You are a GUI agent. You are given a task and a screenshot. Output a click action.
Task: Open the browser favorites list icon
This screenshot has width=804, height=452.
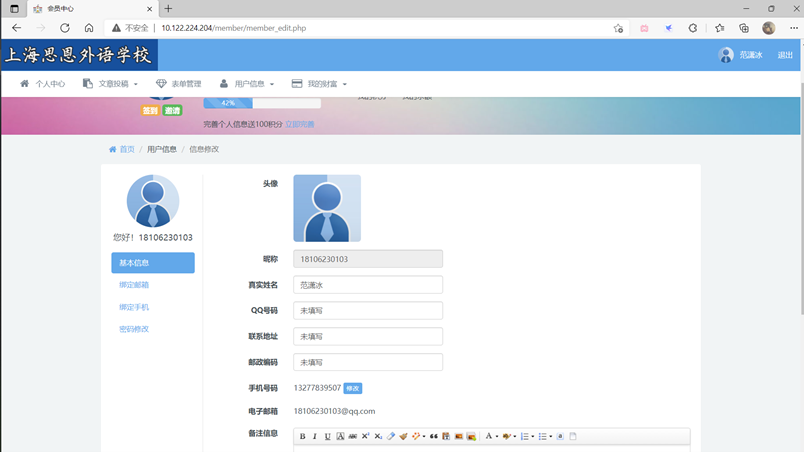[x=719, y=28]
